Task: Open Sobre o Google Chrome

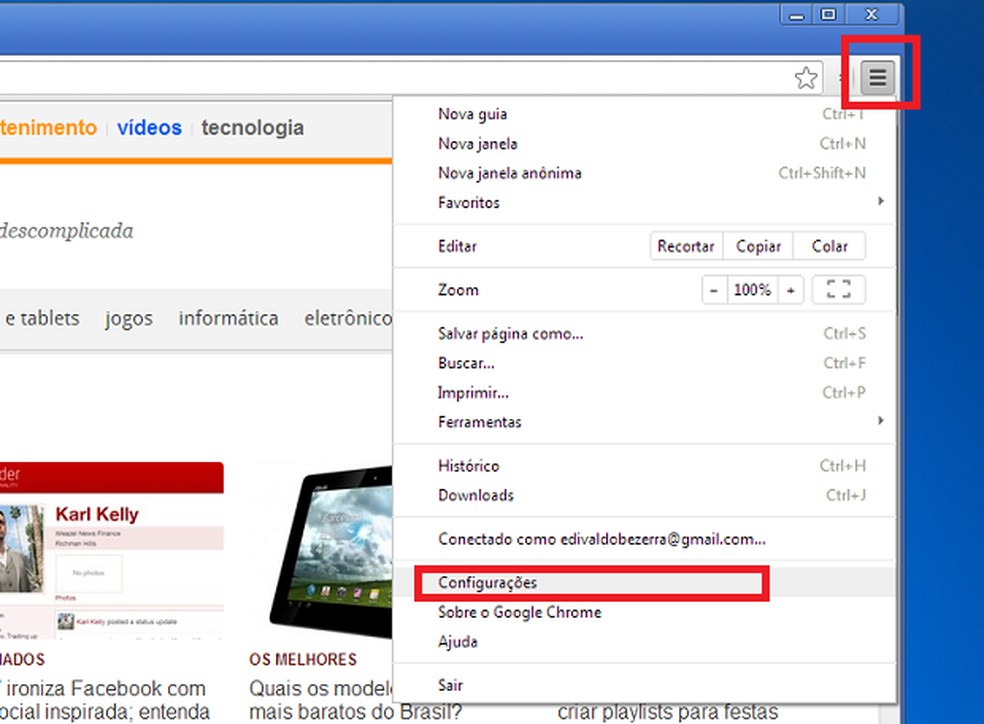Action: click(x=519, y=612)
